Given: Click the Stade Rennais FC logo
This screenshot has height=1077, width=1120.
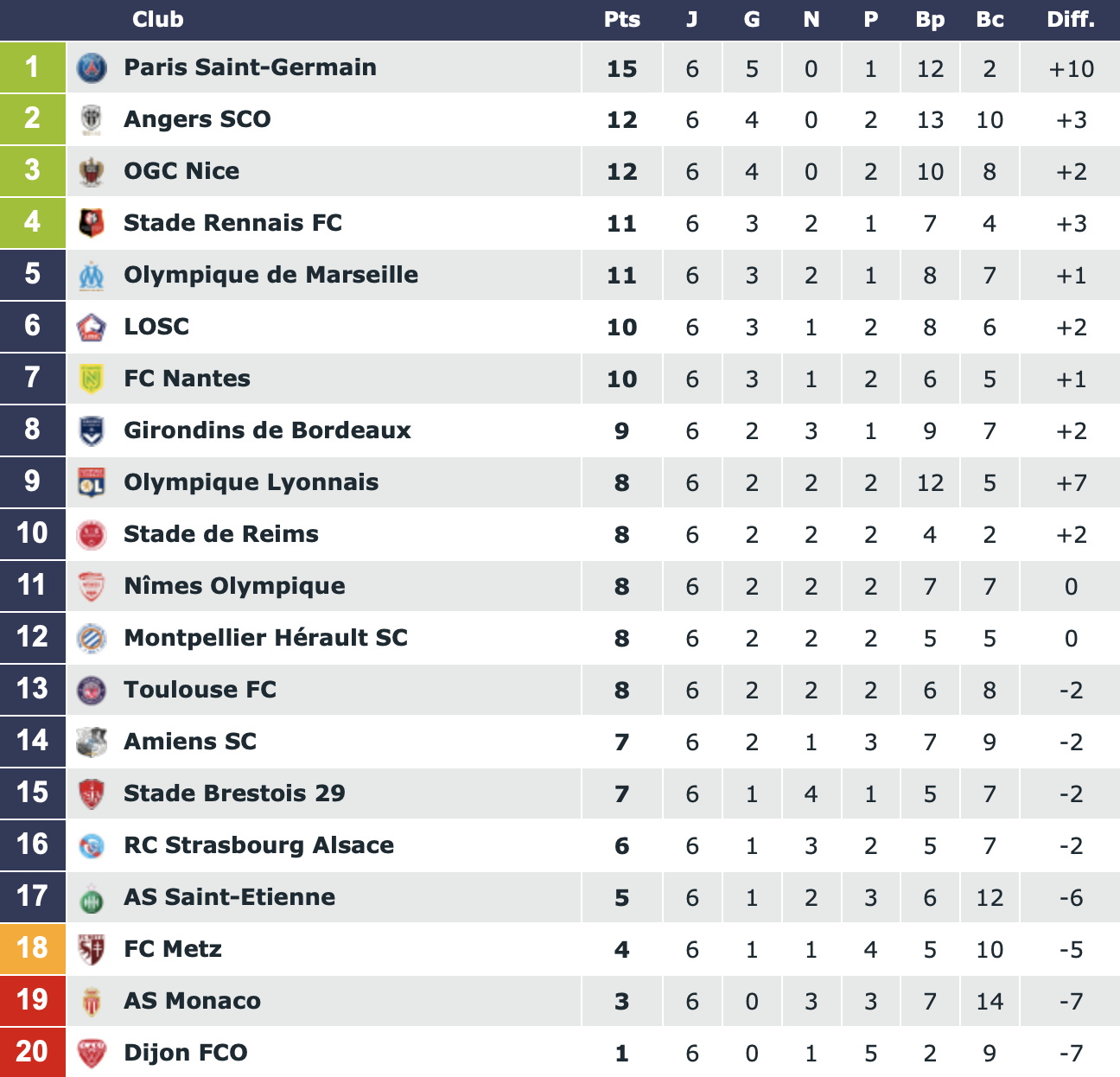Looking at the screenshot, I should (92, 223).
